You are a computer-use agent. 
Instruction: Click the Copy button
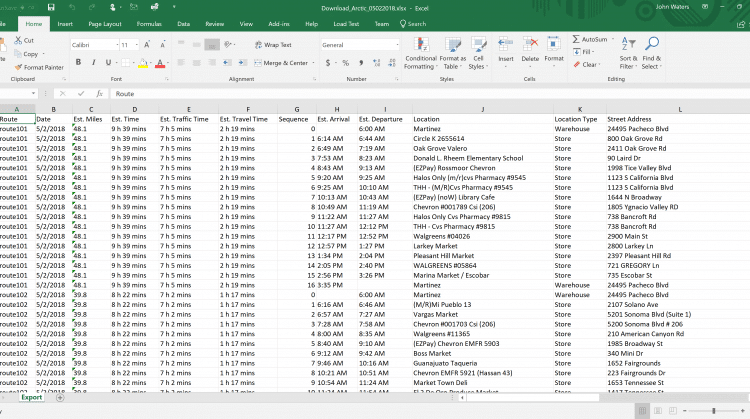(26, 54)
